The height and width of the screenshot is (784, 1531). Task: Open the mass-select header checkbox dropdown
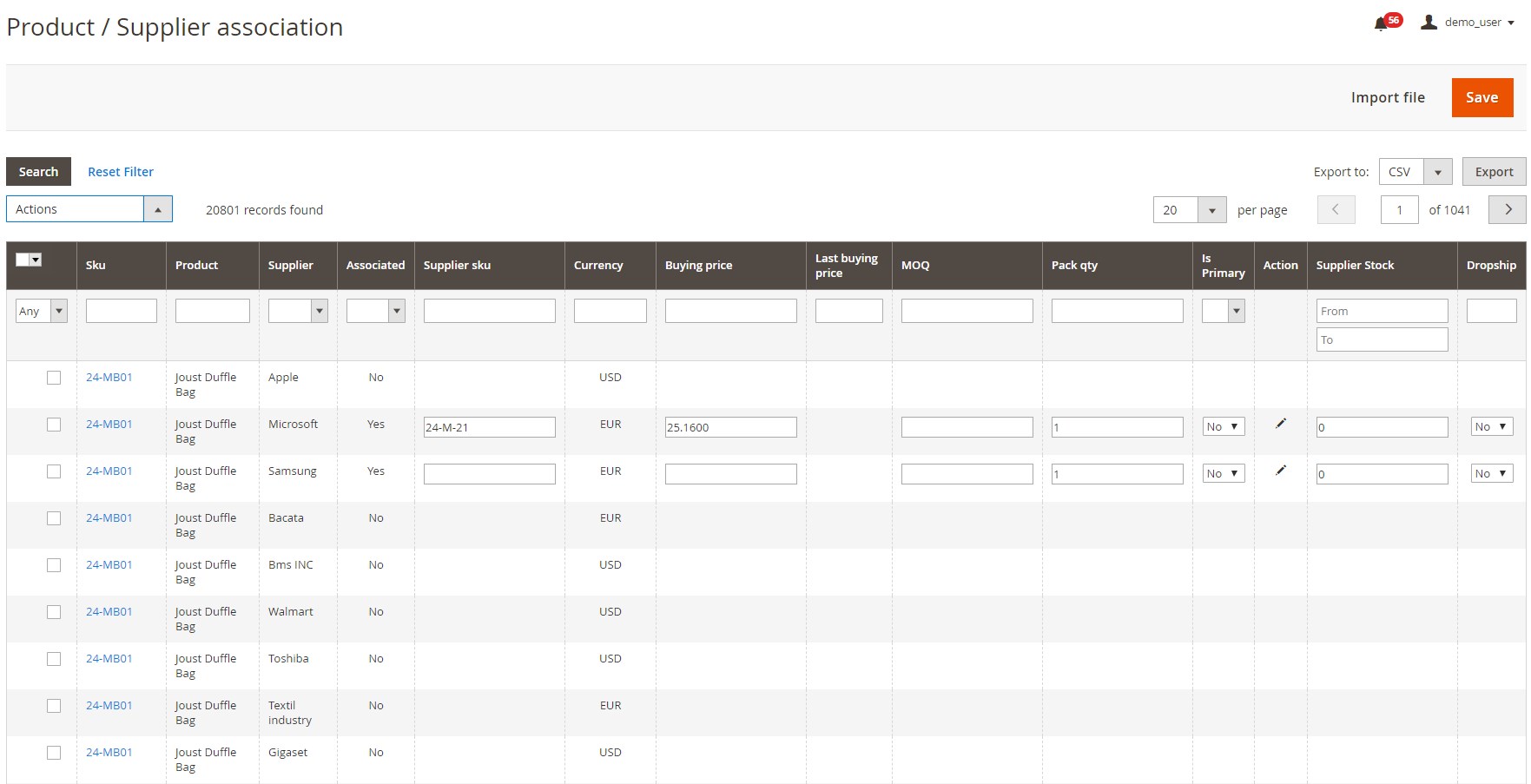(x=36, y=260)
